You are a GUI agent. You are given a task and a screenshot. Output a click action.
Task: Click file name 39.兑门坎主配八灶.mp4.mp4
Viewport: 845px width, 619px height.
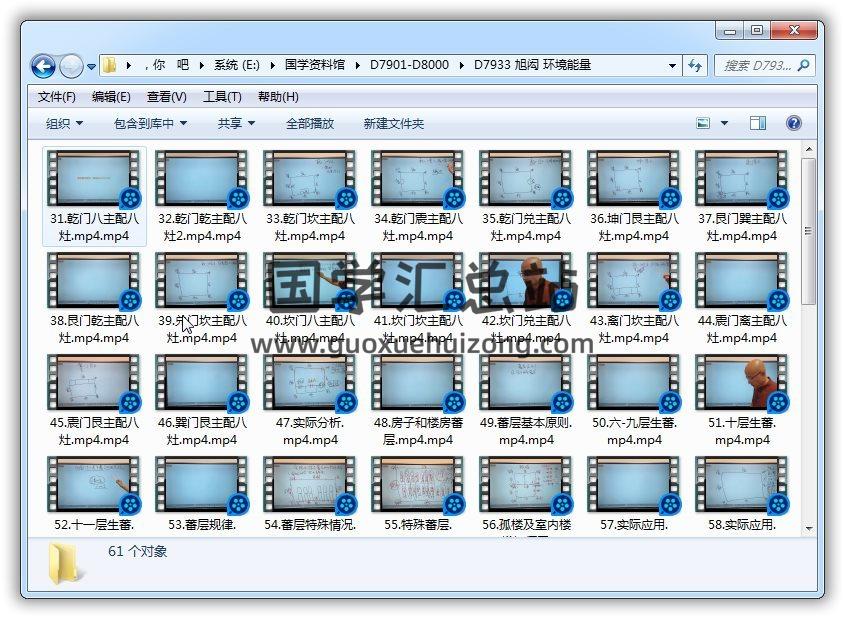click(202, 329)
